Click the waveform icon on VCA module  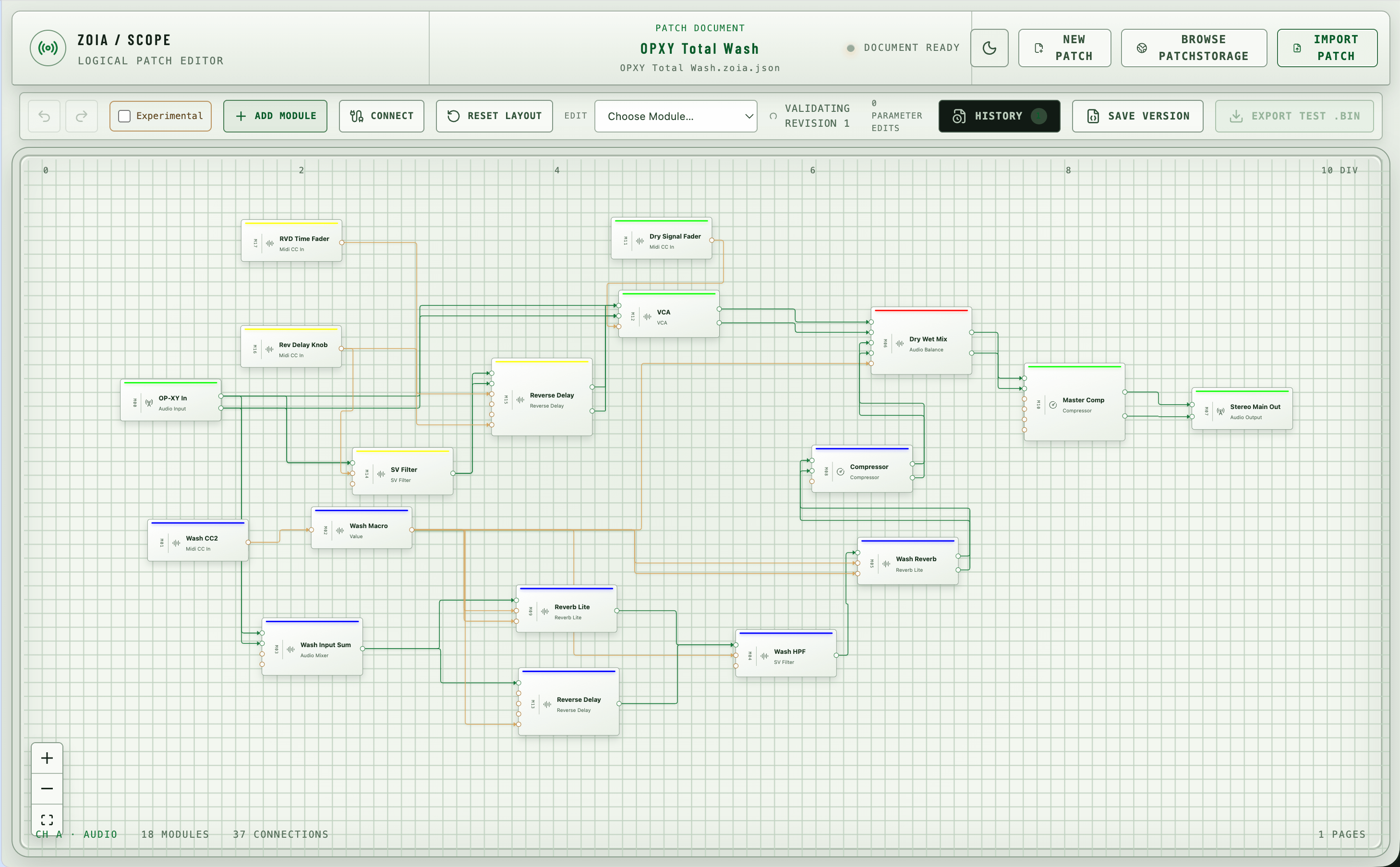[x=647, y=316]
